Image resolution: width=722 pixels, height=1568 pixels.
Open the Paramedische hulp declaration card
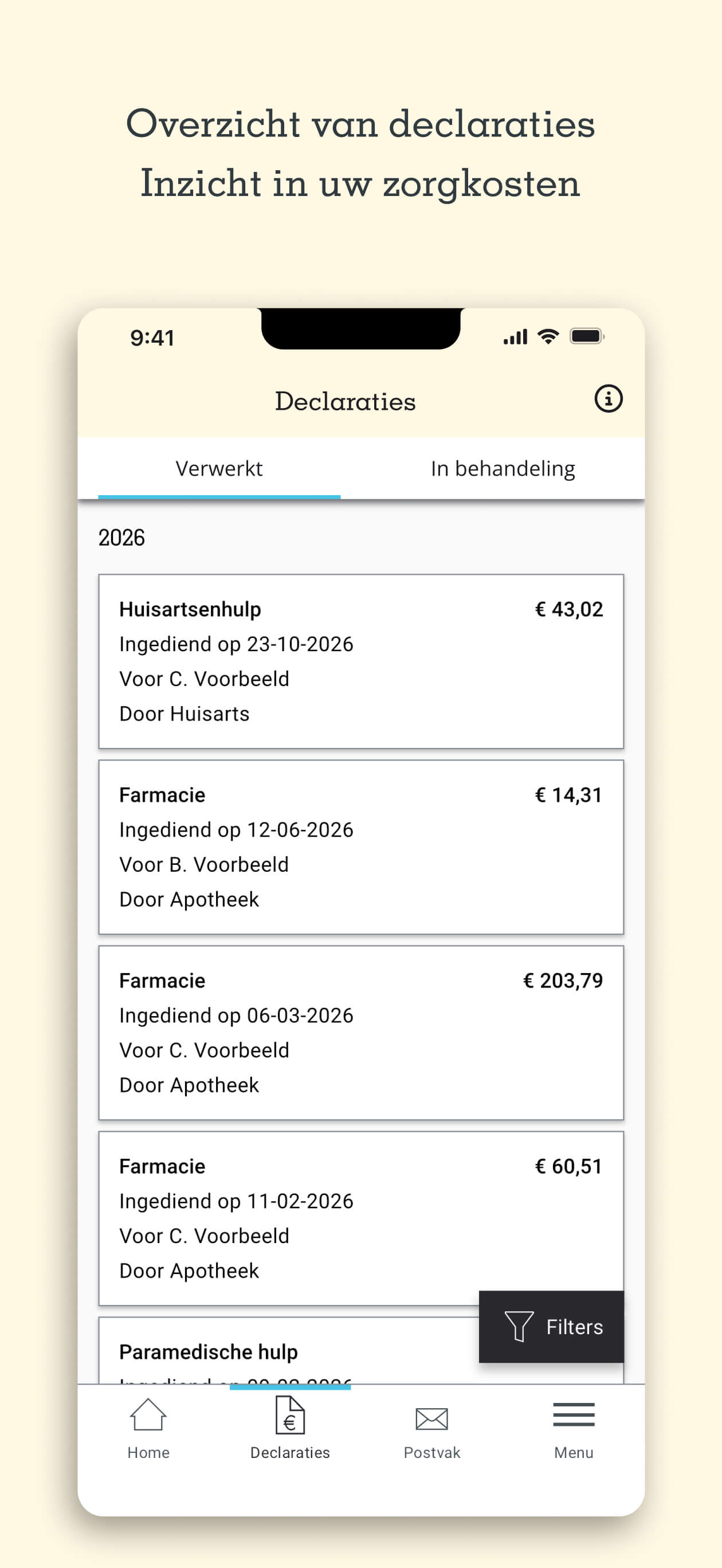(289, 1350)
